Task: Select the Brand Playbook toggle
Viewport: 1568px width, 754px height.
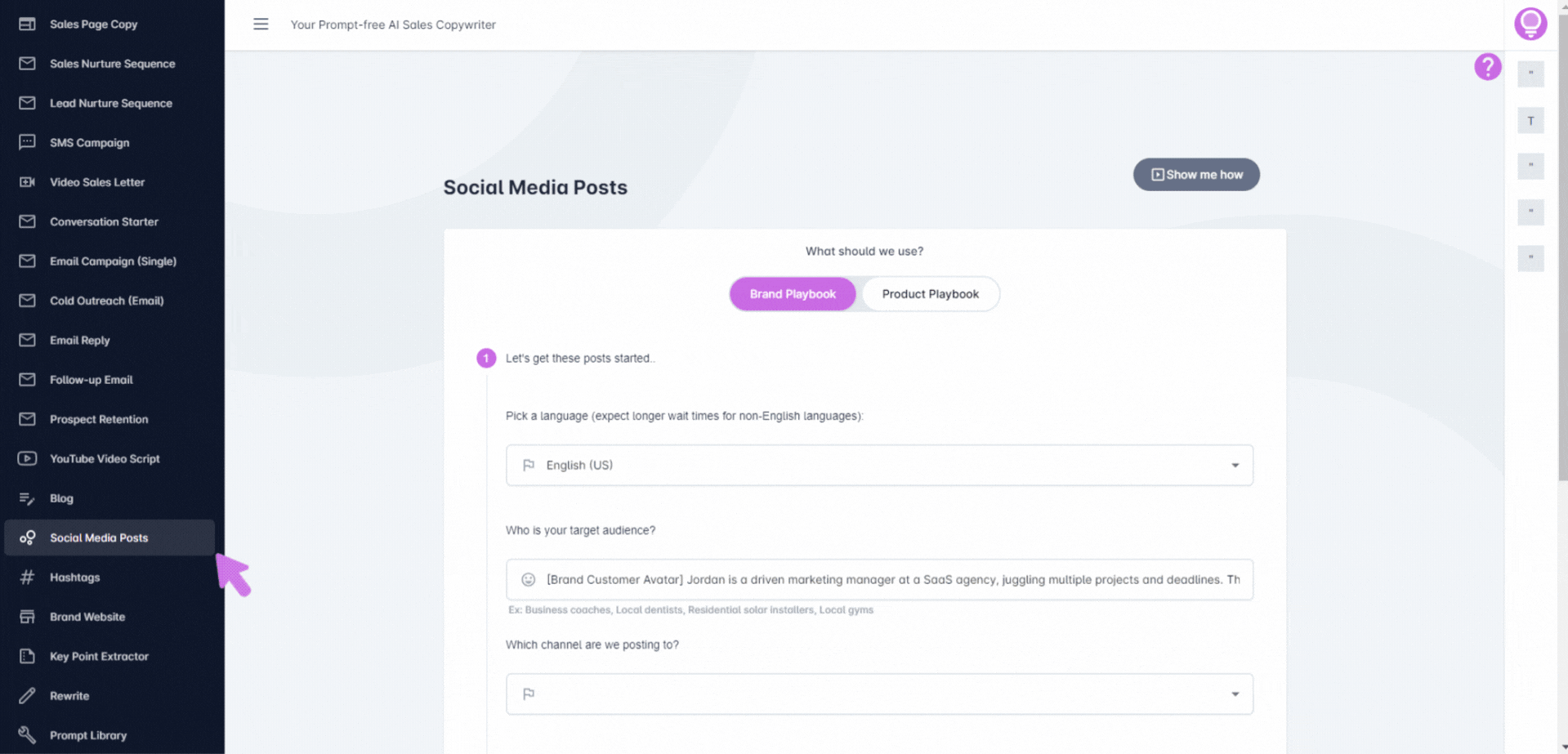Action: click(x=792, y=294)
